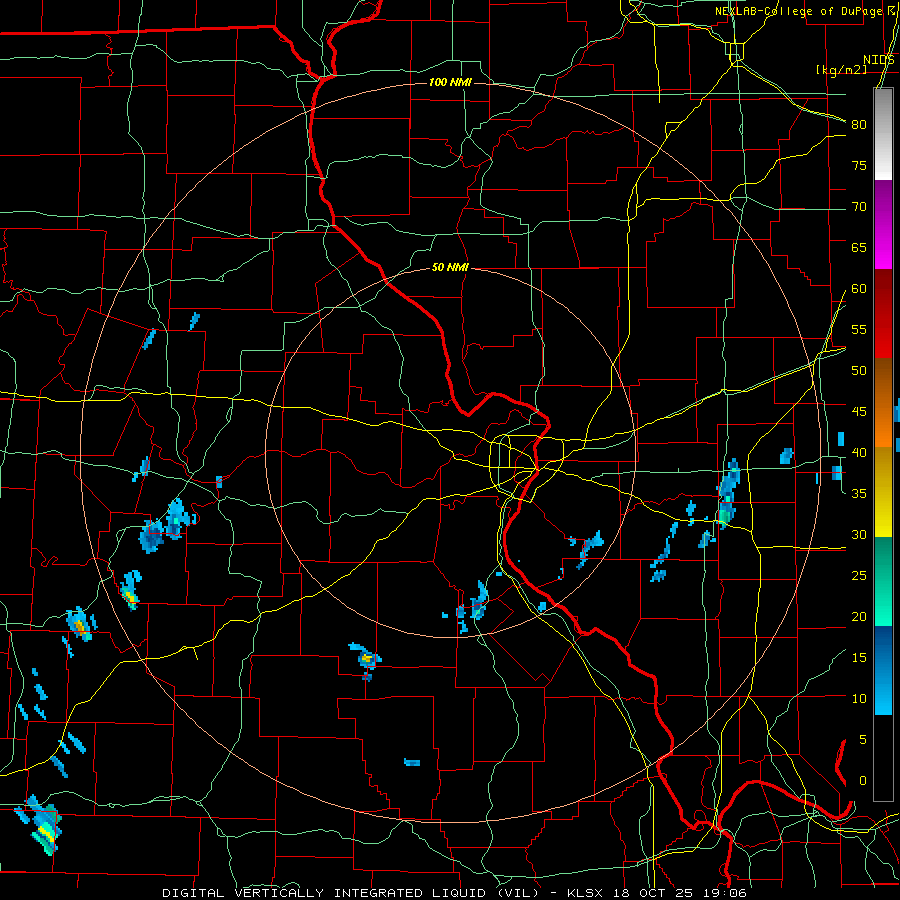
Task: Click the "50 NMI" range ring label
Action: click(x=451, y=267)
